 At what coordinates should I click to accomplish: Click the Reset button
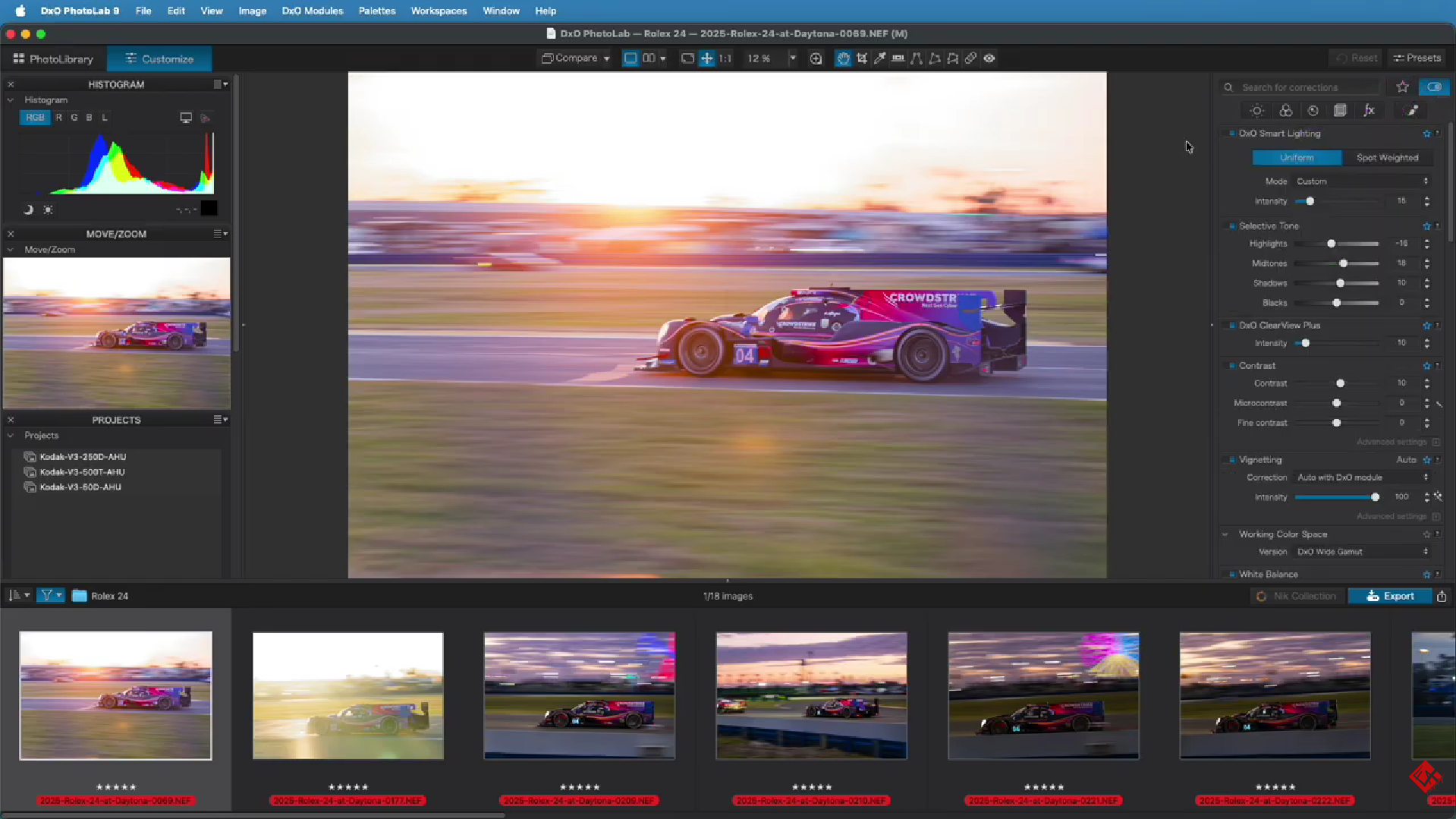(x=1356, y=58)
